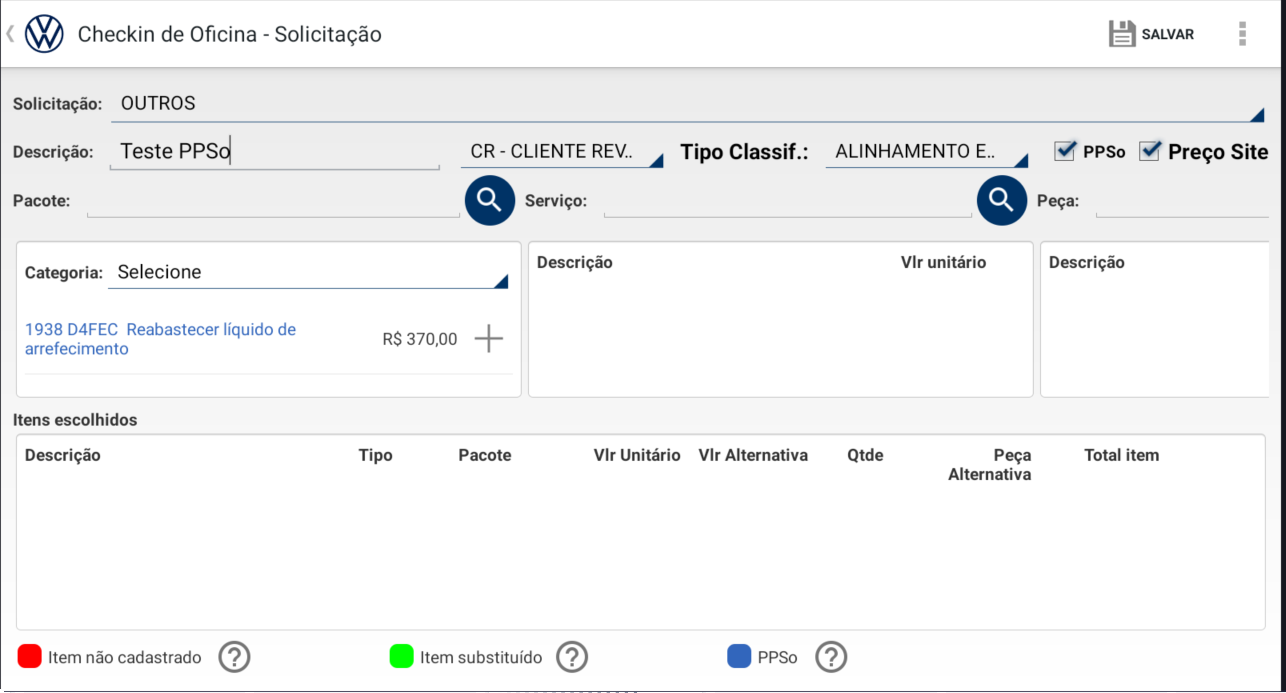Open the Tipo Classif. ALINHAMENTO dropdown
Viewport: 1286px width, 693px height.
pos(926,152)
